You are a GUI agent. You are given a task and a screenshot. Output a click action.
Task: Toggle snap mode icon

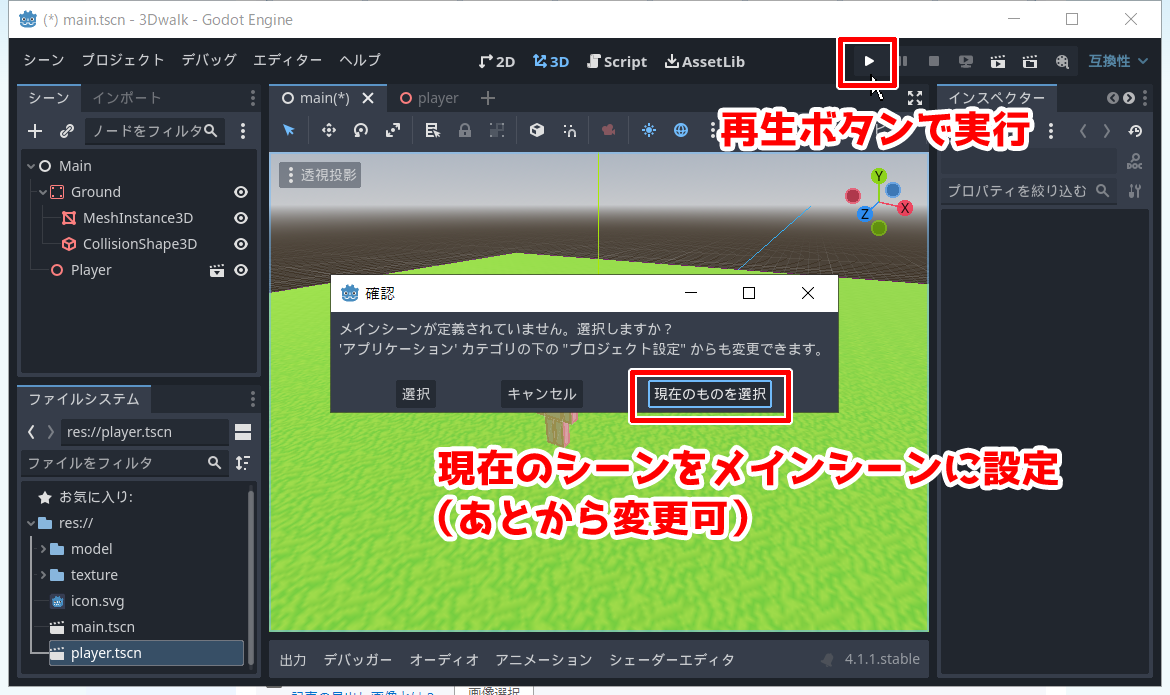(569, 131)
